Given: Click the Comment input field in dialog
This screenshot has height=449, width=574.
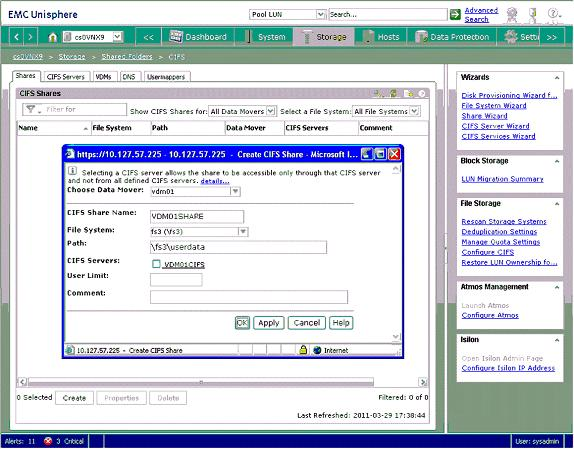Looking at the screenshot, I should [249, 297].
